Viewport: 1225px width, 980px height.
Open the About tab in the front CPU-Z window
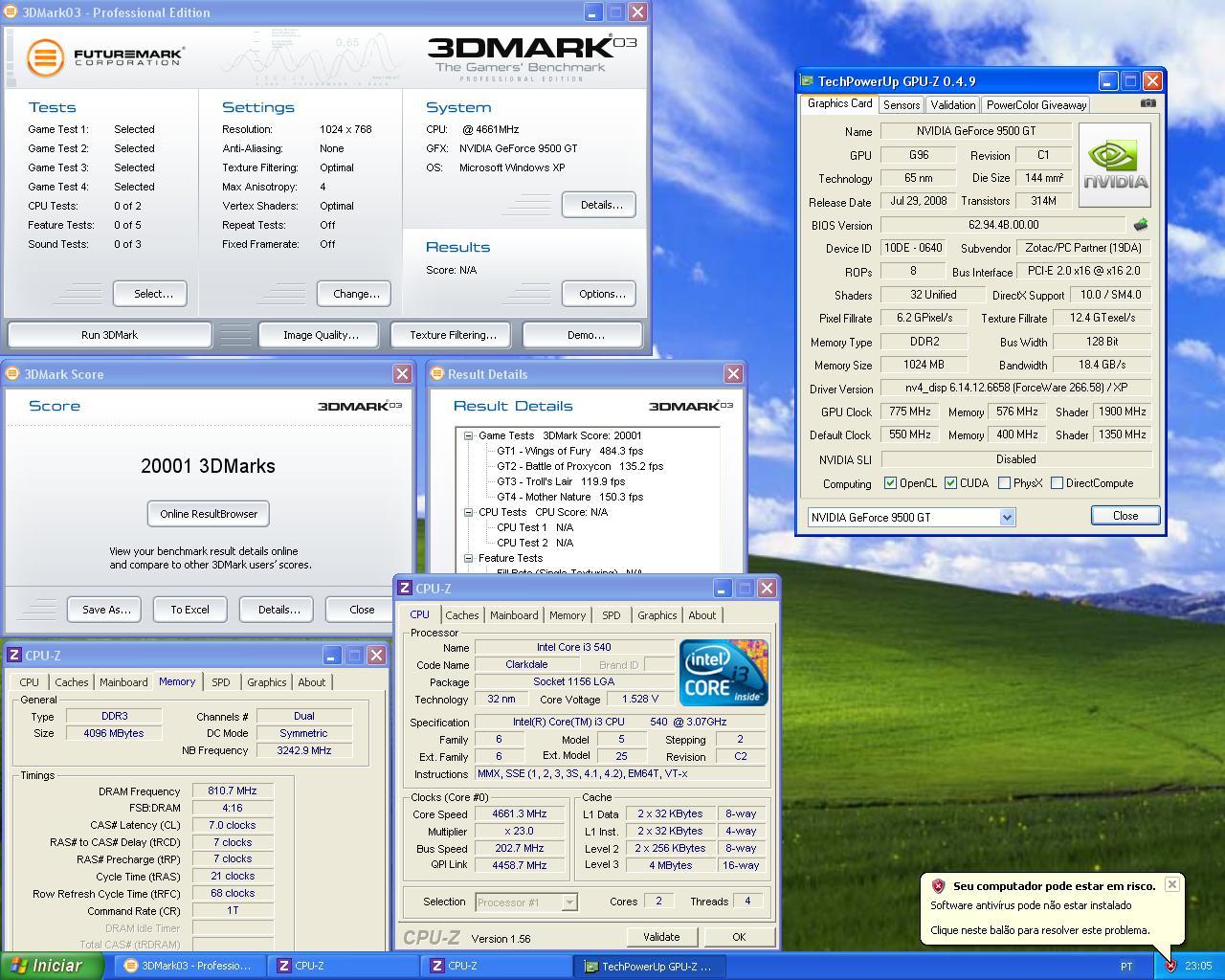click(702, 615)
